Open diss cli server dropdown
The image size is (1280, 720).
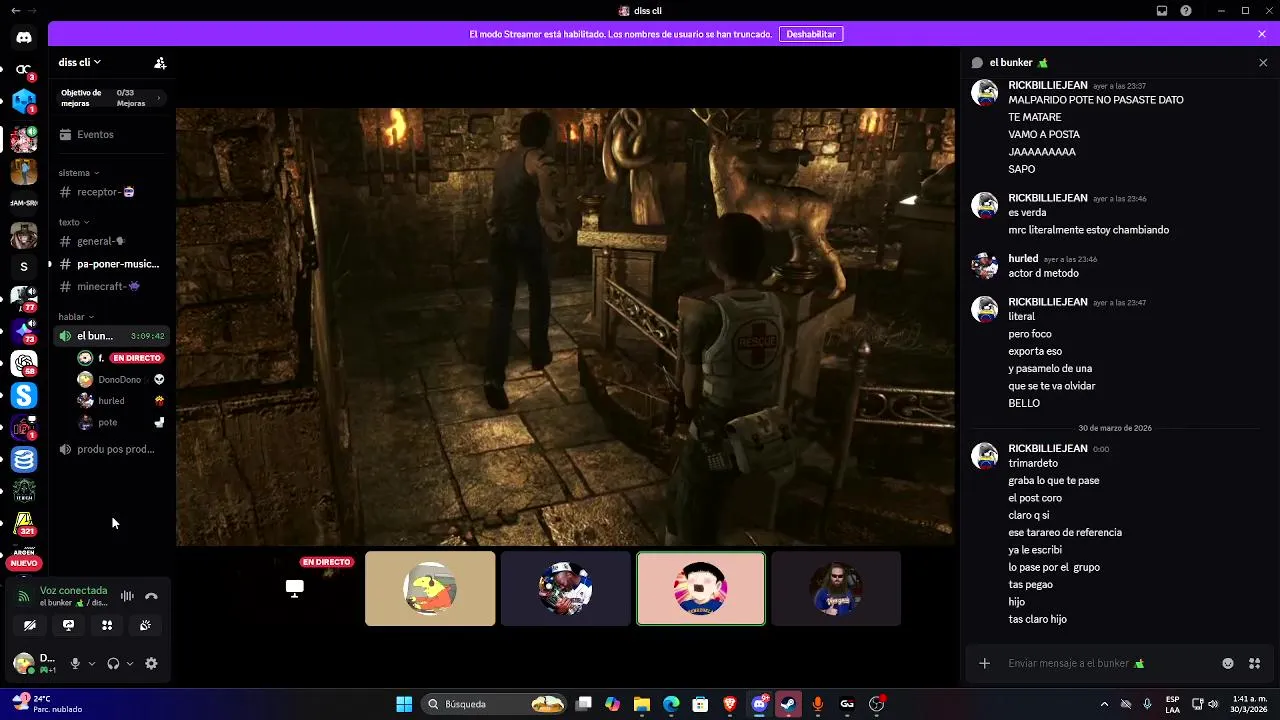[x=80, y=62]
